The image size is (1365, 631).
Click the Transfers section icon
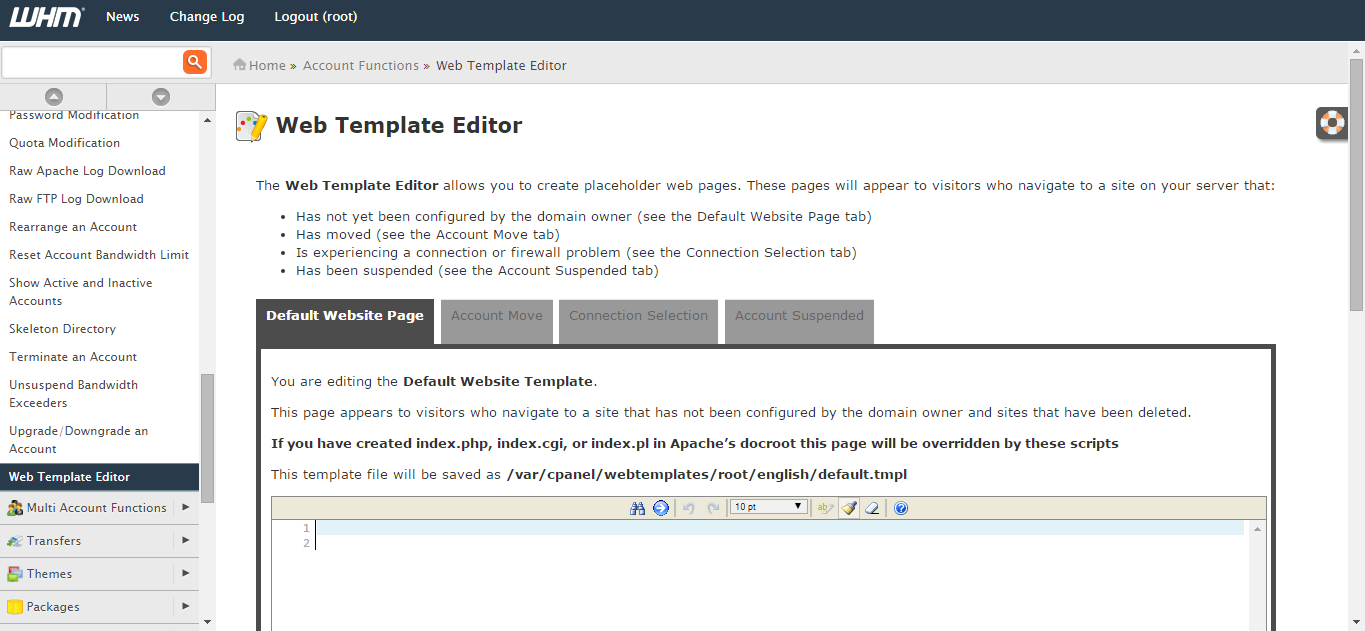click(15, 541)
